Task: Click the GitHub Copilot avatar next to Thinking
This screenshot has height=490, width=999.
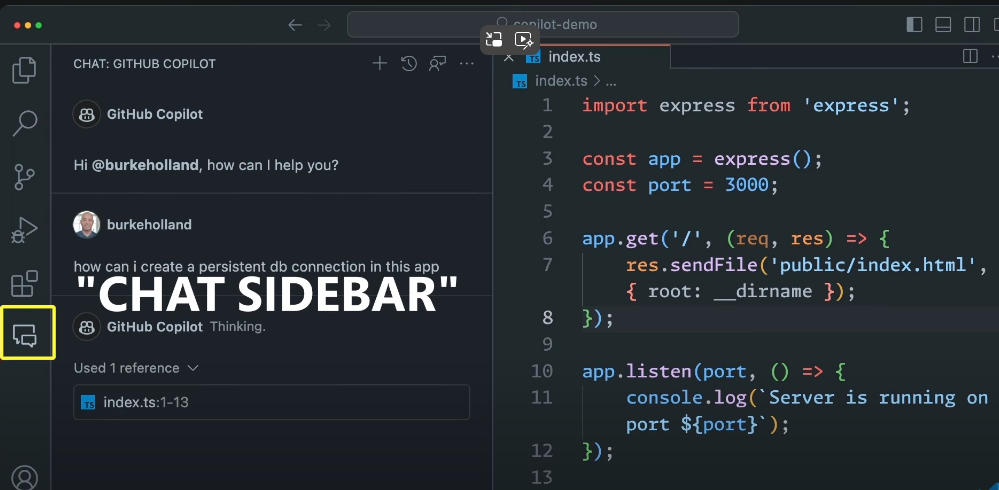Action: [87, 327]
